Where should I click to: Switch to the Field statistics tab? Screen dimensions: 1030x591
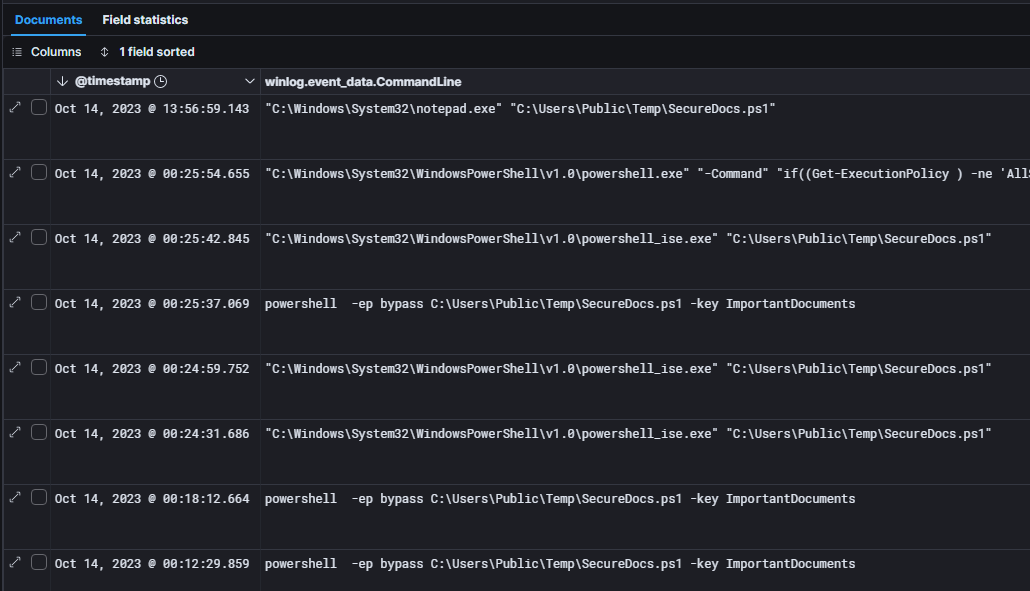145,20
